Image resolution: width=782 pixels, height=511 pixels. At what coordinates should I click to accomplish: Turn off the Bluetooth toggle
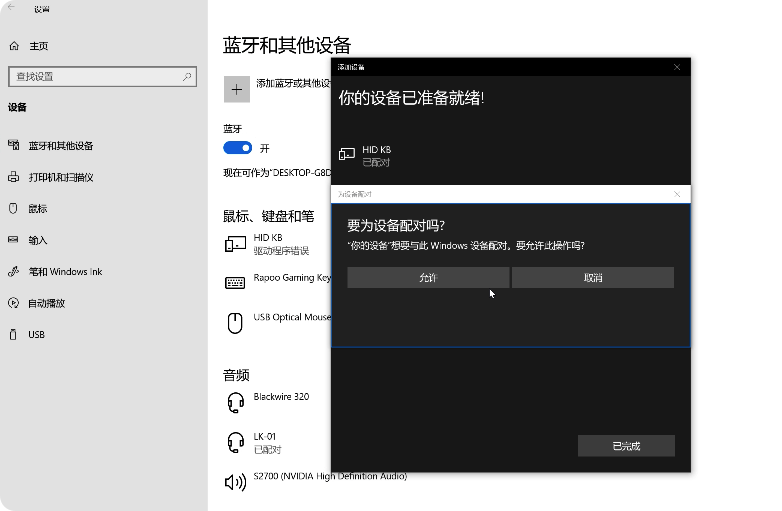click(x=237, y=148)
